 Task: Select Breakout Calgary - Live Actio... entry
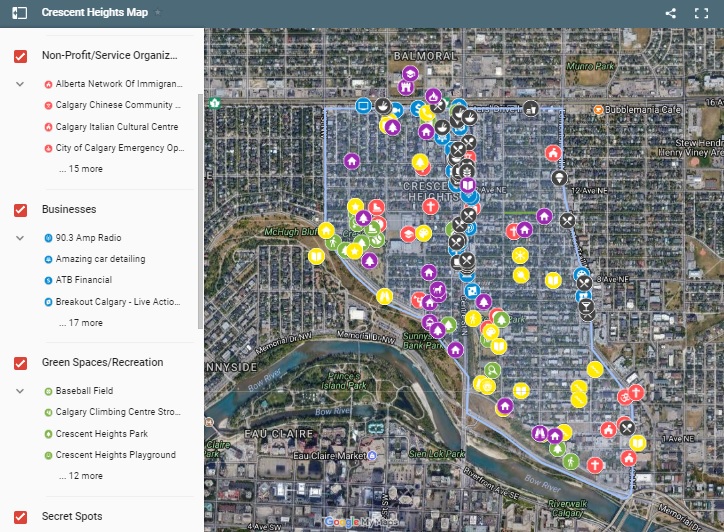pos(113,302)
